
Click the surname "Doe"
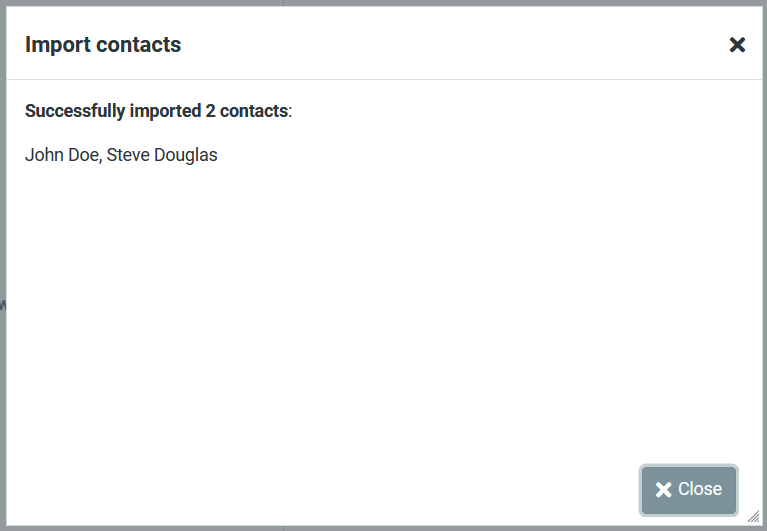pos(83,155)
